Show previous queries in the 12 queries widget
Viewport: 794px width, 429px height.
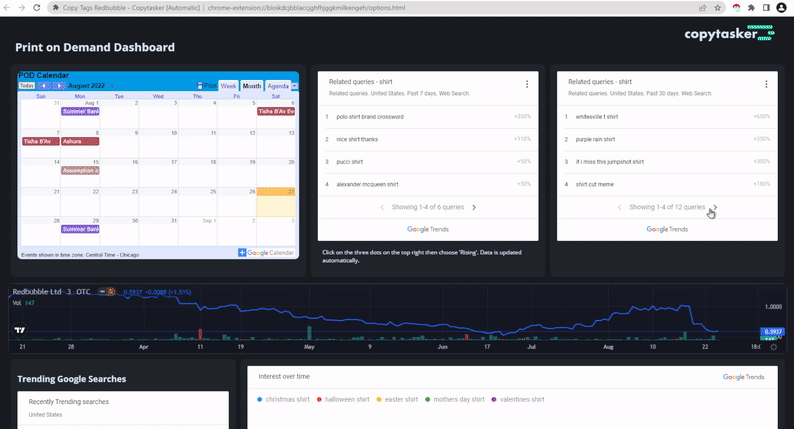point(619,207)
